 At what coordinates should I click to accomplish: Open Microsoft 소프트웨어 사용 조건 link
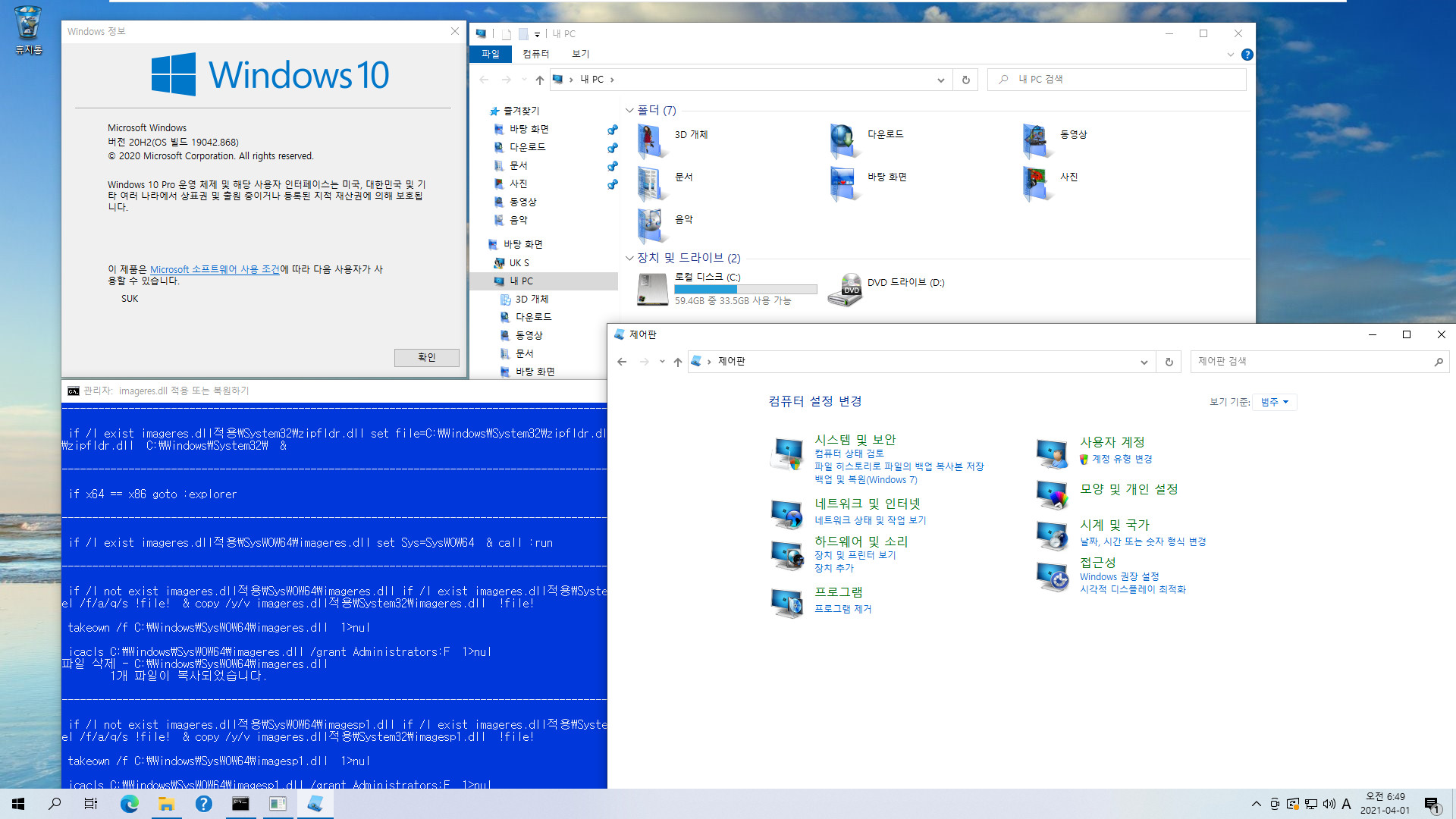(x=215, y=269)
